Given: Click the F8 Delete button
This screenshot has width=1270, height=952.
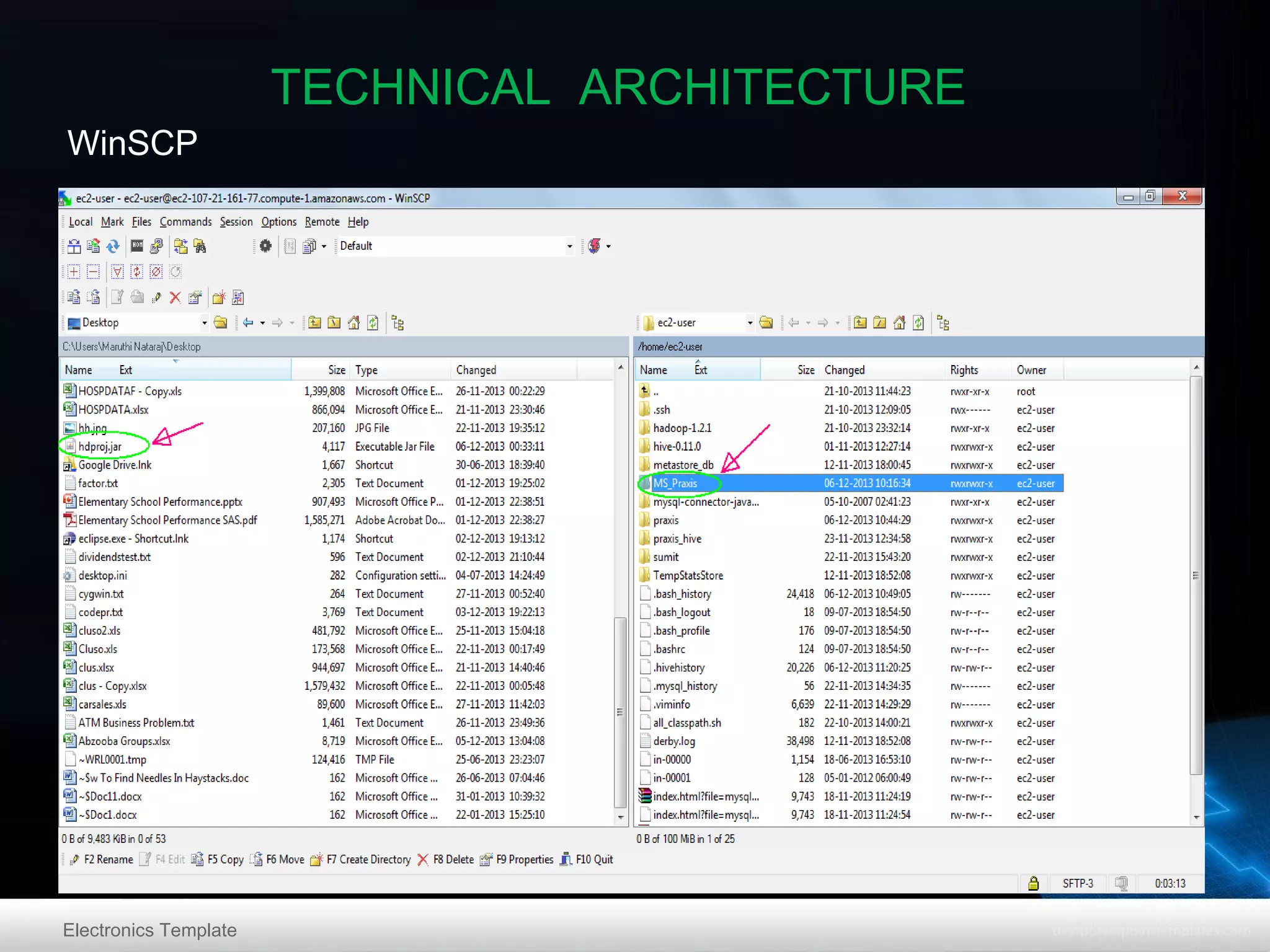Looking at the screenshot, I should point(445,860).
